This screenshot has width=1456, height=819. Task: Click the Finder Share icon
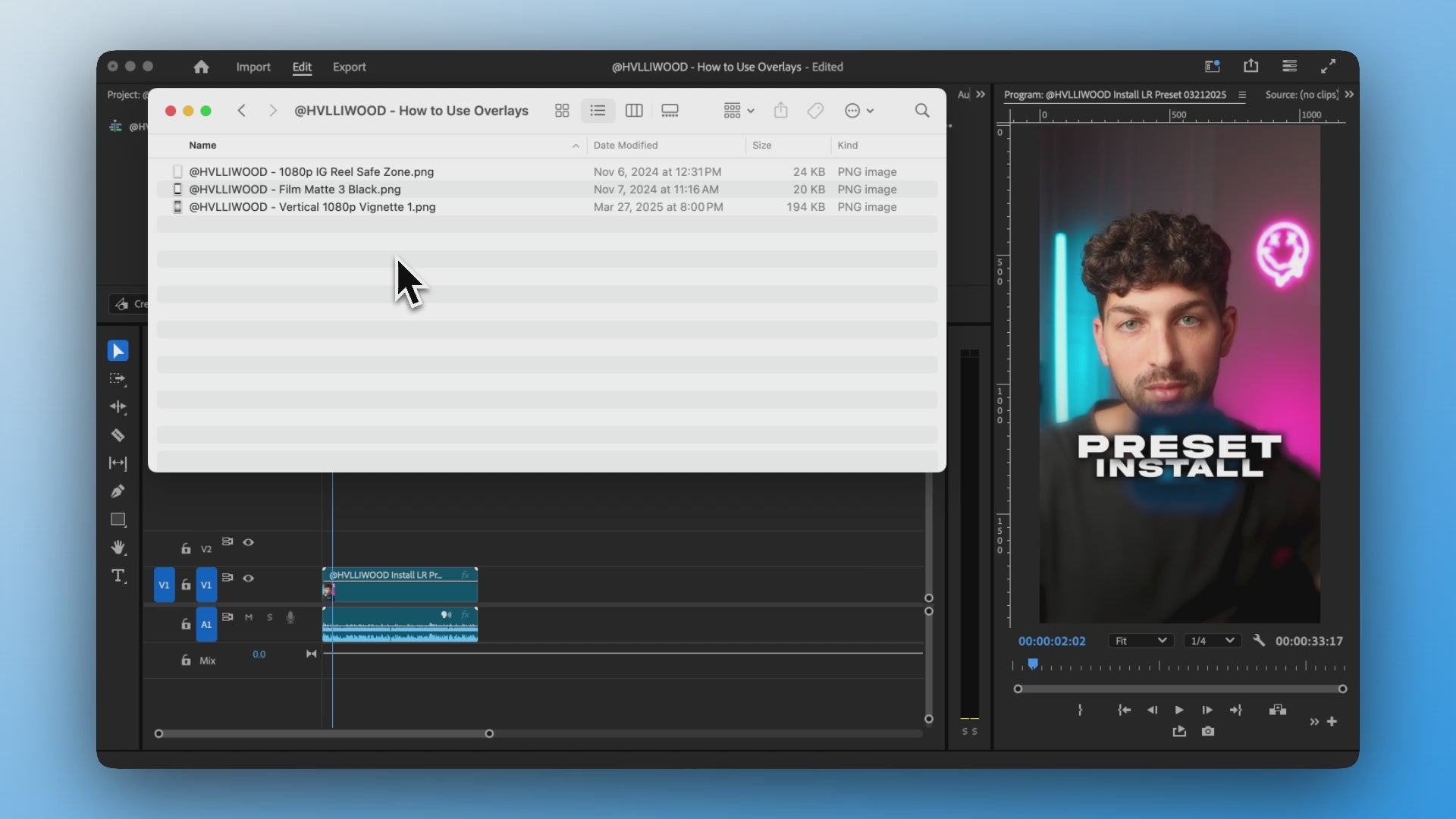pos(781,111)
